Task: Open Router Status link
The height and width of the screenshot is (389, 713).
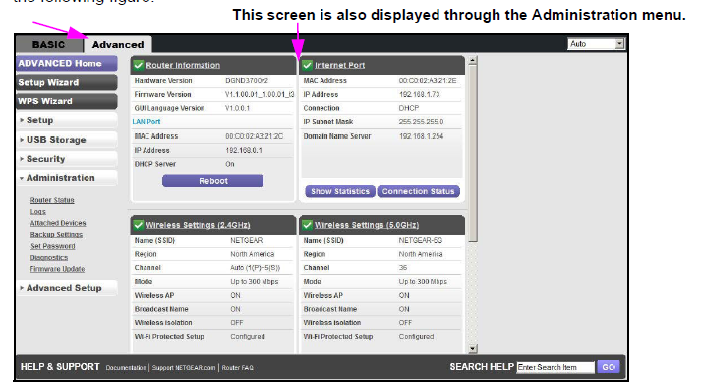Action: pos(52,200)
